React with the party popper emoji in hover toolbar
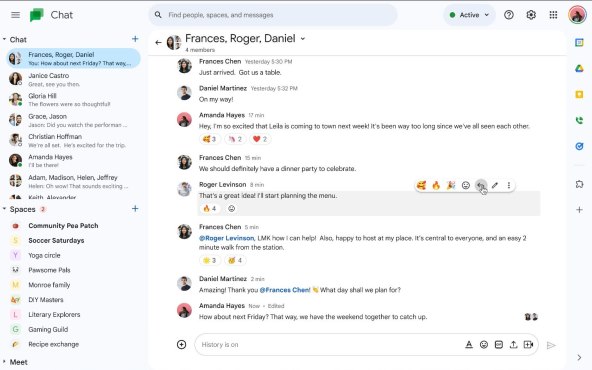This screenshot has width=592, height=370. pyautogui.click(x=451, y=185)
